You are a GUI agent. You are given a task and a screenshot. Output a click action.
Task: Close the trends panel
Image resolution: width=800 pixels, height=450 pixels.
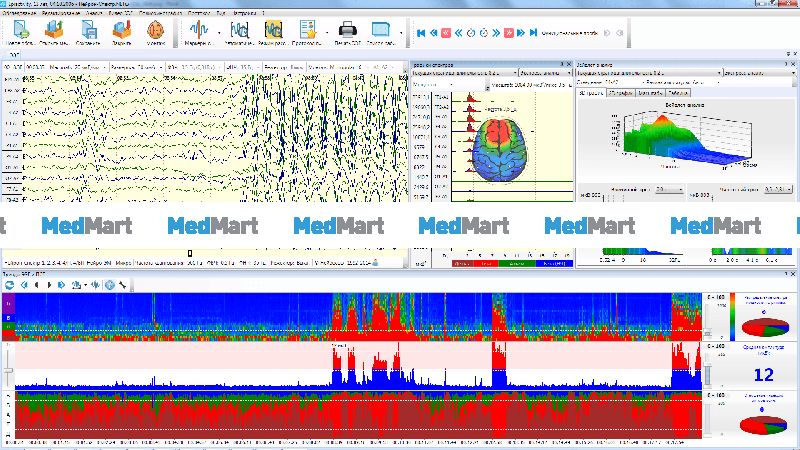tap(793, 274)
